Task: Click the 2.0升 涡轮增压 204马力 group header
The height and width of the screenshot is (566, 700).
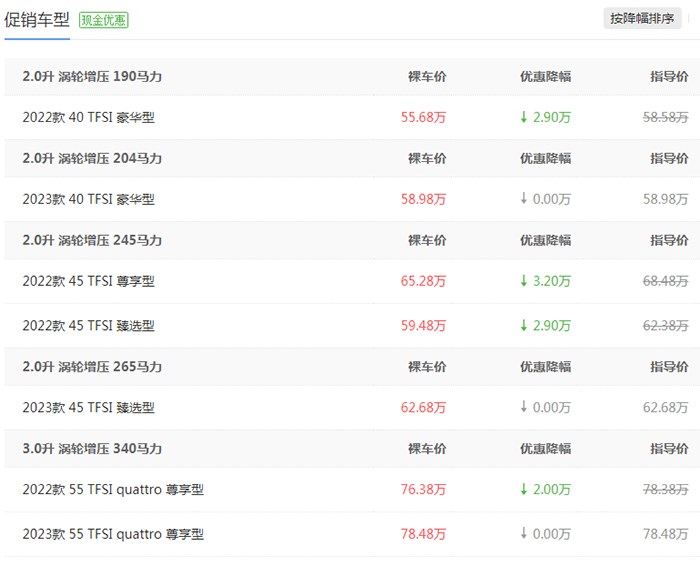Action: tap(92, 158)
